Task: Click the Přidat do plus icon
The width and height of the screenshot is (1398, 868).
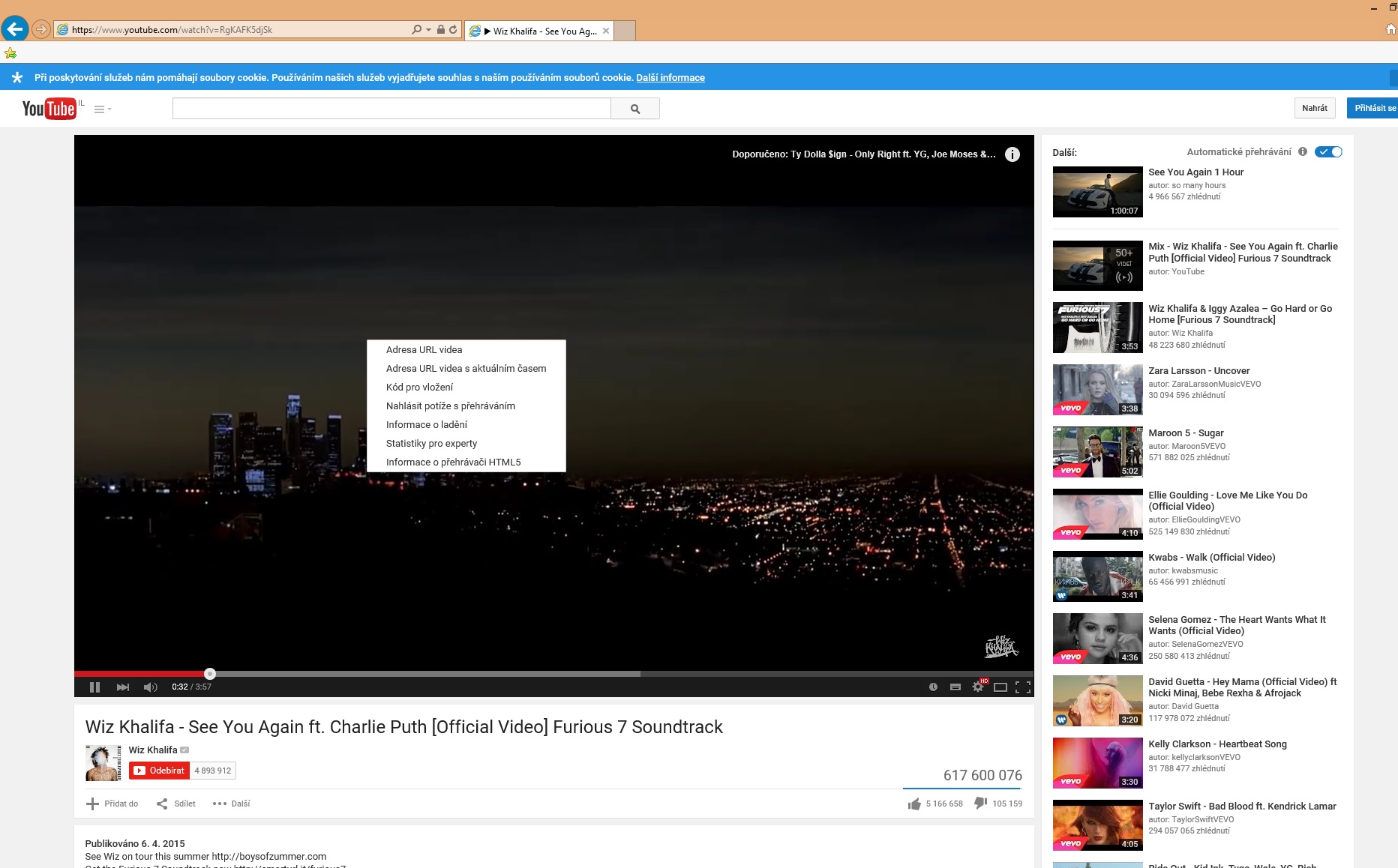Action: (x=92, y=804)
